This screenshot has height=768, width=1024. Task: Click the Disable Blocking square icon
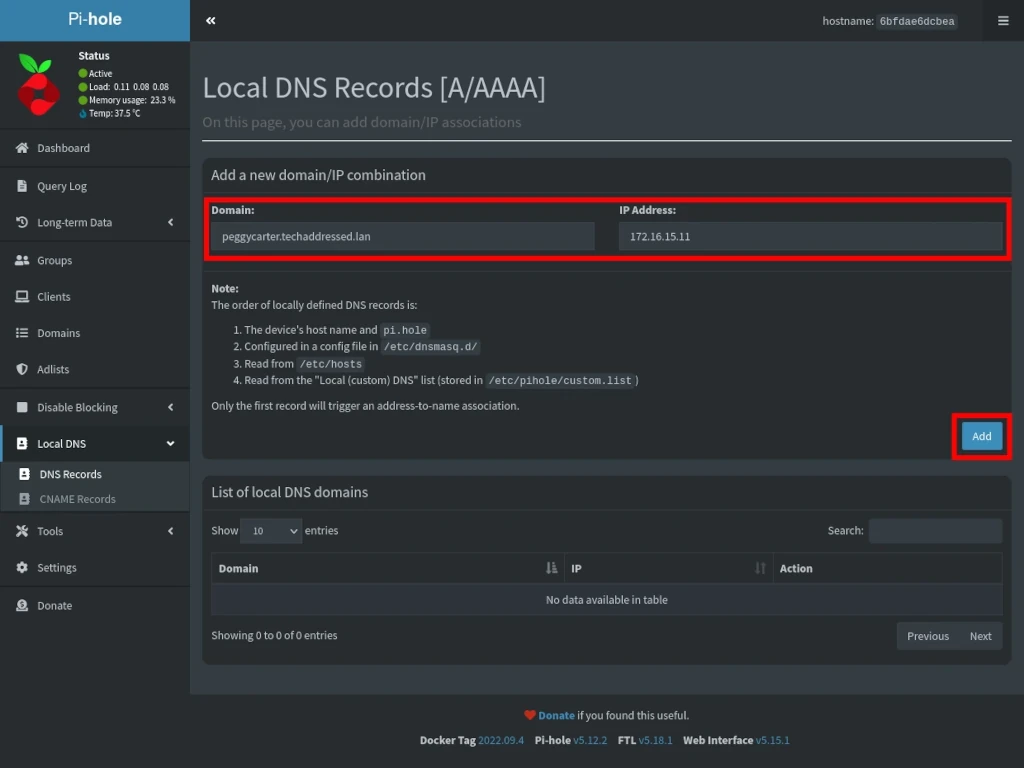point(22,407)
